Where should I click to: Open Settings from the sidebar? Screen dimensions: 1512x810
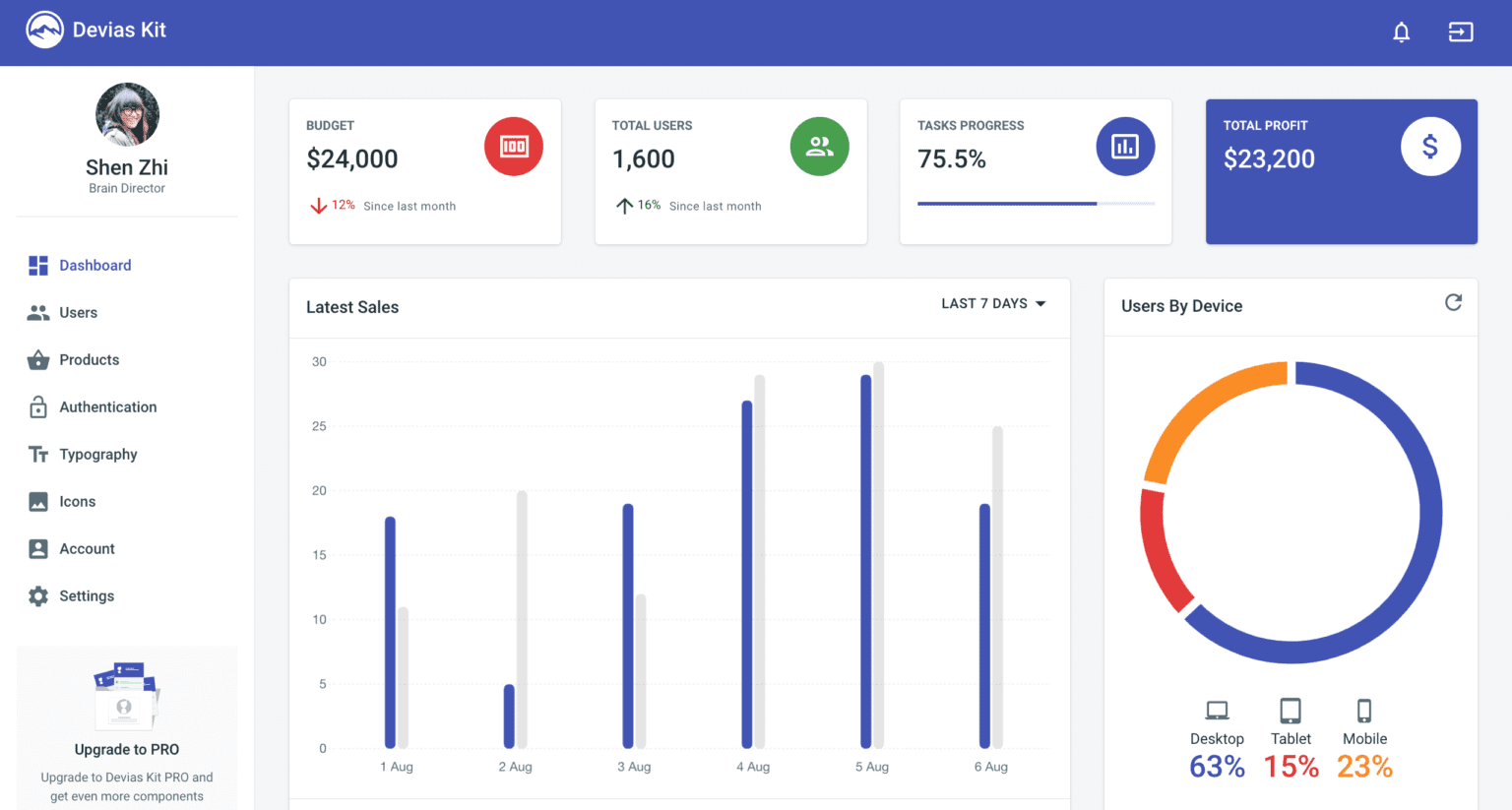pyautogui.click(x=86, y=595)
